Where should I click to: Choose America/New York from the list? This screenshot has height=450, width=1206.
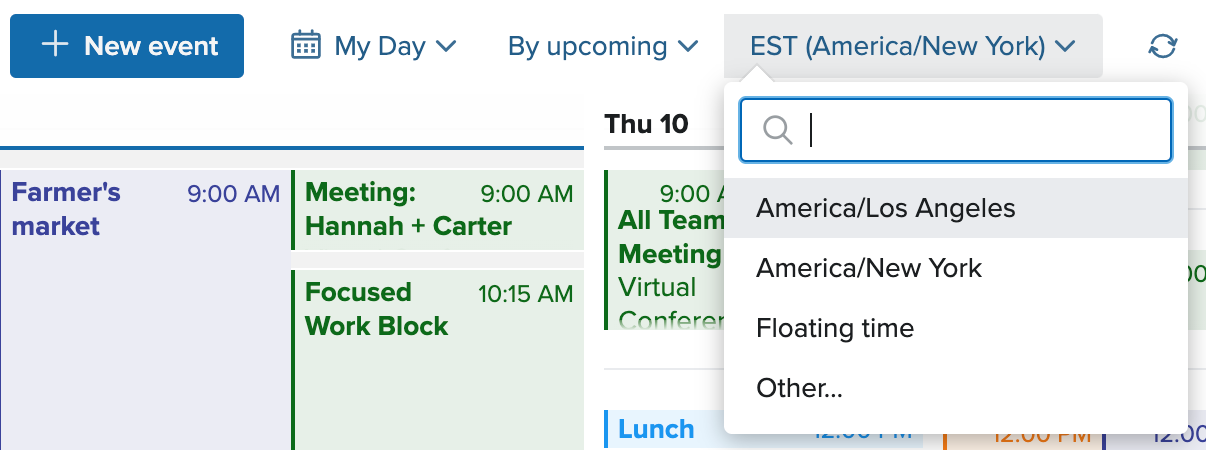(956, 268)
